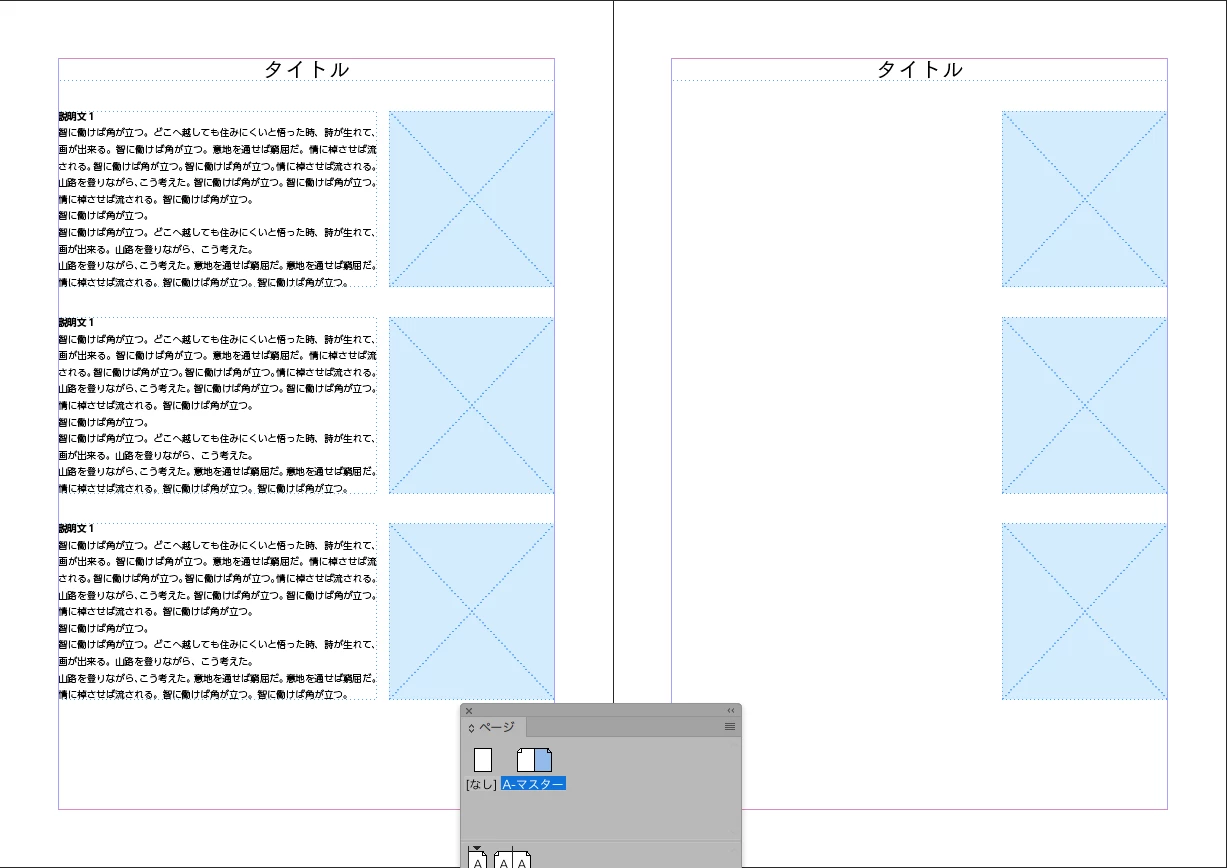Open the ページ panel flyout menu
The image size is (1227, 868).
click(x=730, y=727)
